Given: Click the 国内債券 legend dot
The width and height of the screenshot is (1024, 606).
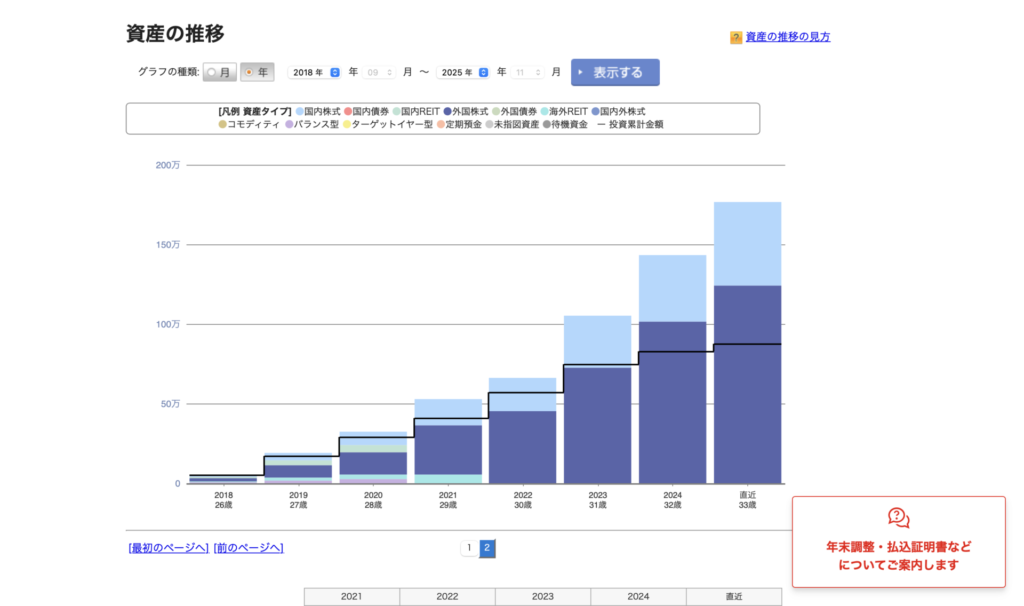Looking at the screenshot, I should click(x=348, y=112).
